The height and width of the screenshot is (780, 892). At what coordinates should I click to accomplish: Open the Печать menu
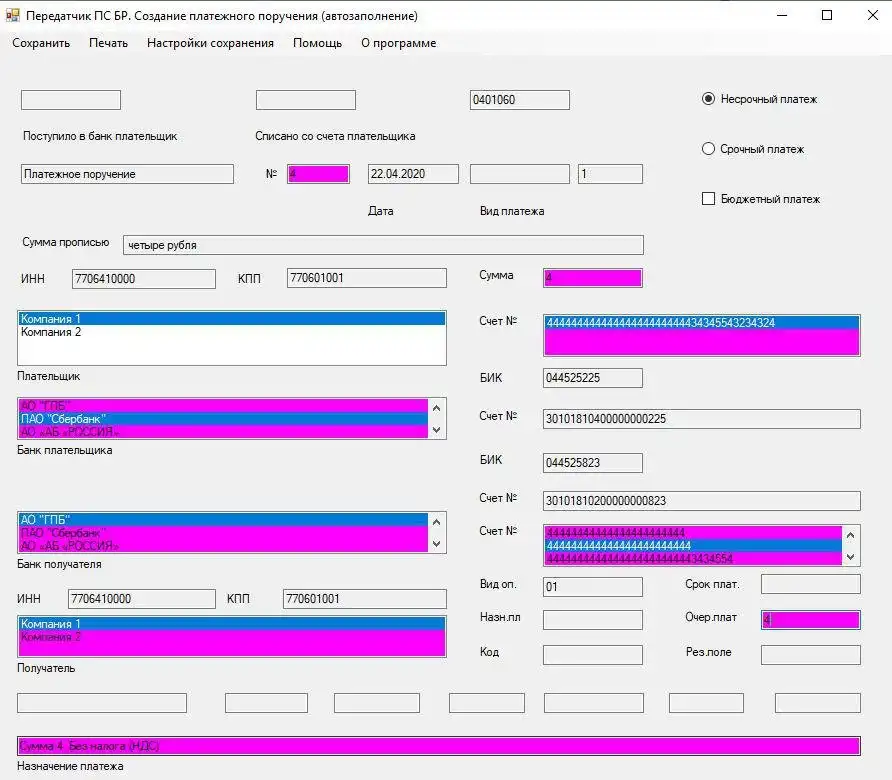click(108, 43)
